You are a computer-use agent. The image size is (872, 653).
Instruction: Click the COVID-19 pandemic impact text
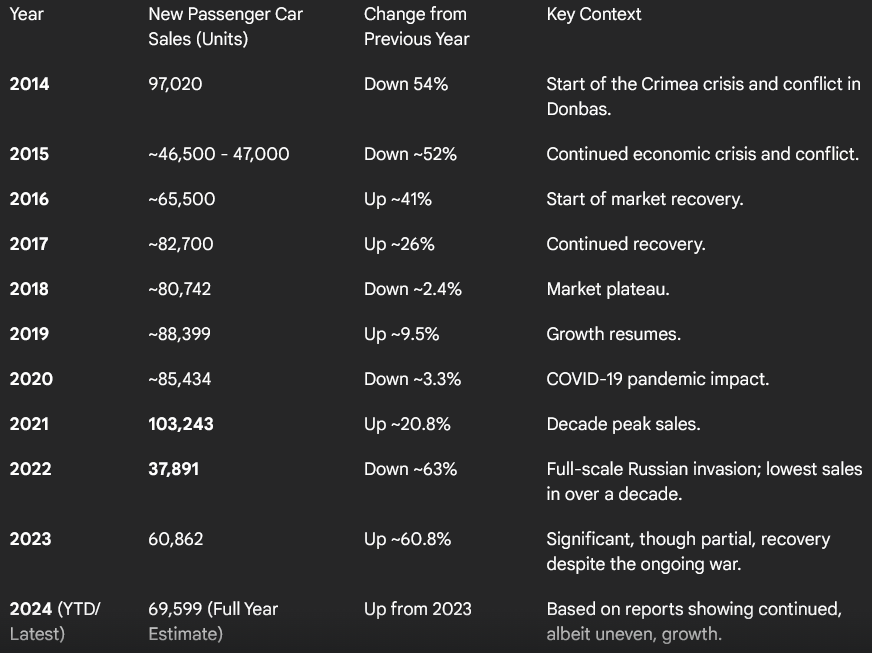coord(657,379)
